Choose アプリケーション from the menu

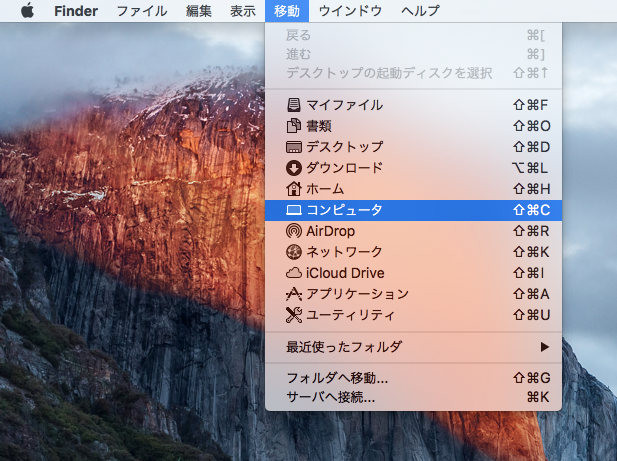414,294
